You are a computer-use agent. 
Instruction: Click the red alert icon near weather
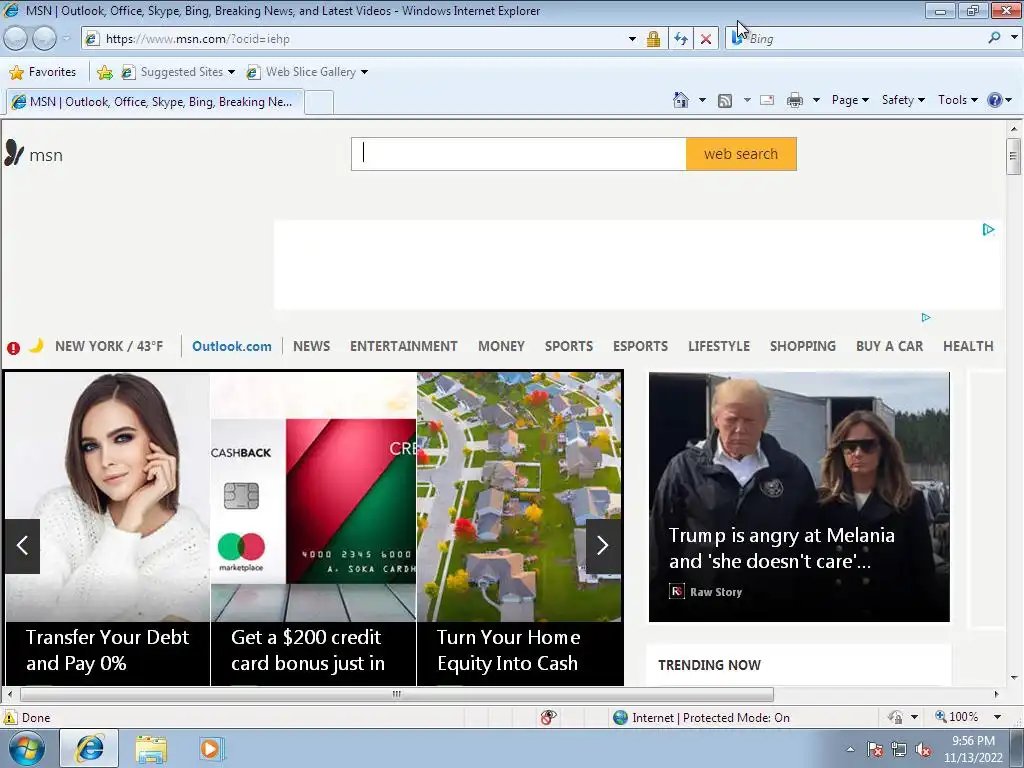(x=13, y=347)
